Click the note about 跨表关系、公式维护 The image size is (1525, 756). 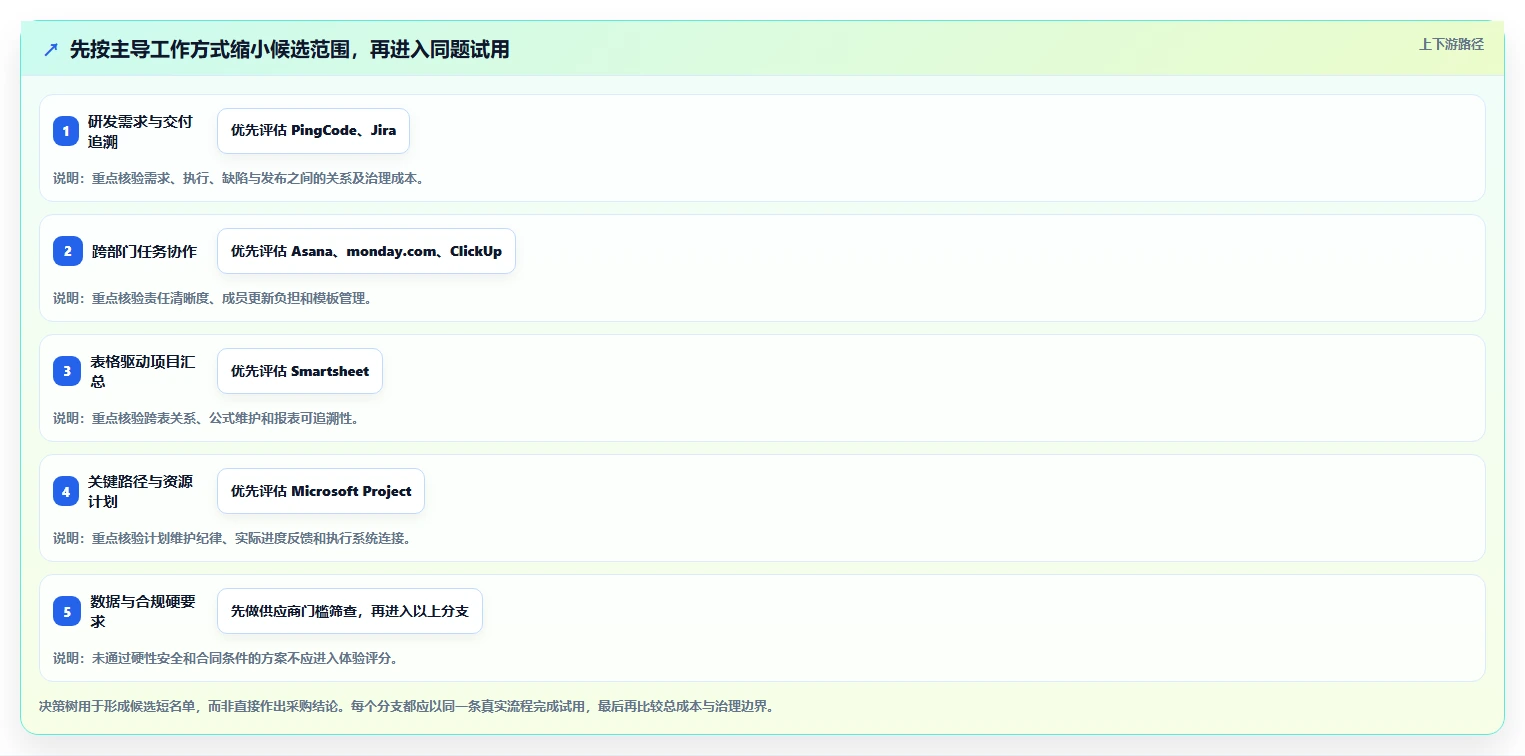click(206, 418)
